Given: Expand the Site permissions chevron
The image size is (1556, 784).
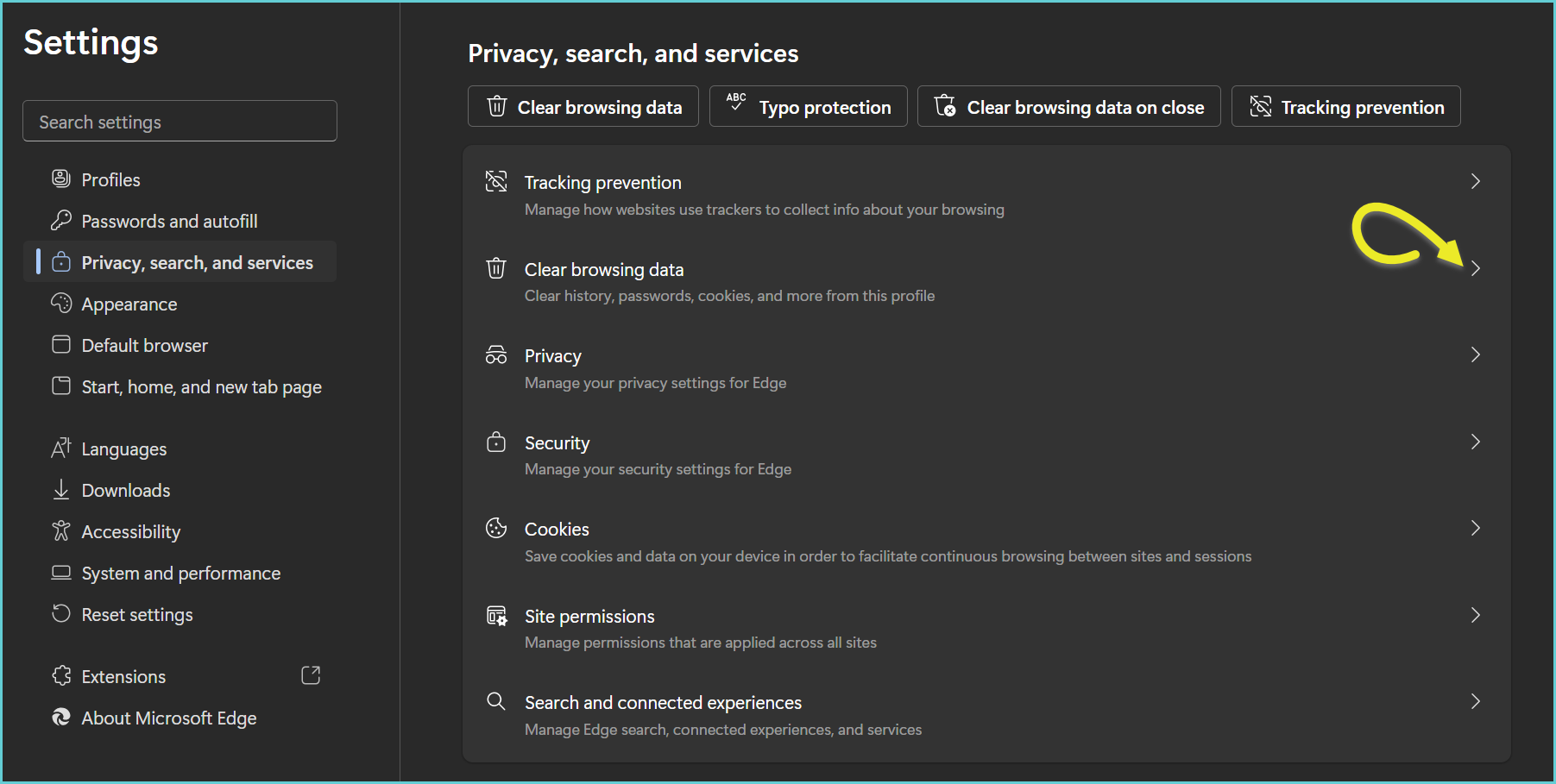Looking at the screenshot, I should [x=1476, y=615].
